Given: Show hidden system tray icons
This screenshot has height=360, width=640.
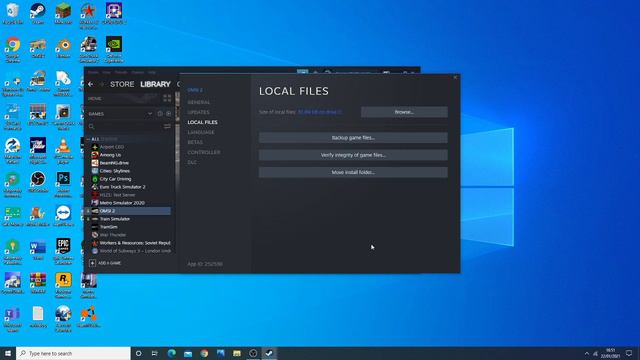Looking at the screenshot, I should tap(587, 353).
